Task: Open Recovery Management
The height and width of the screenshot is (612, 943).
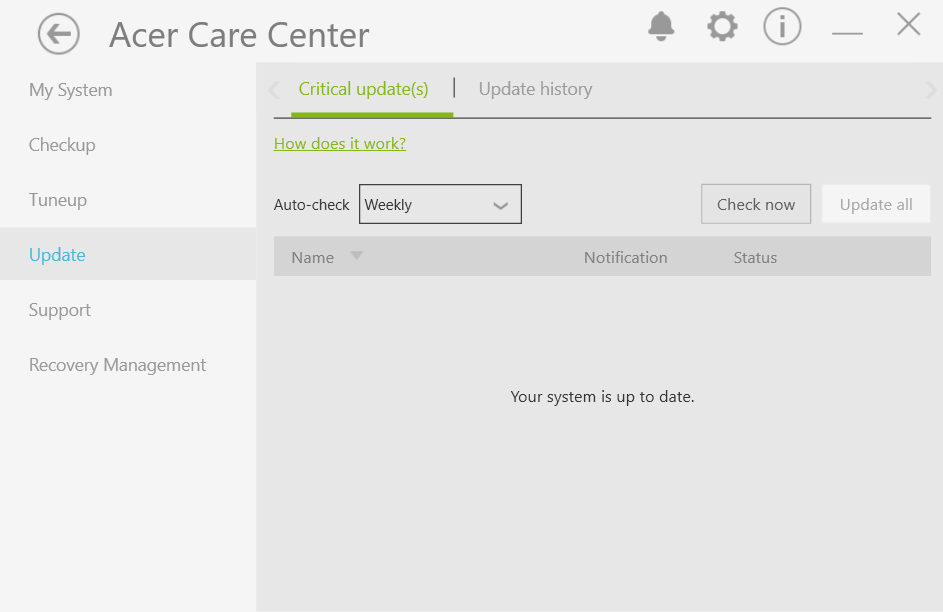Action: point(117,364)
